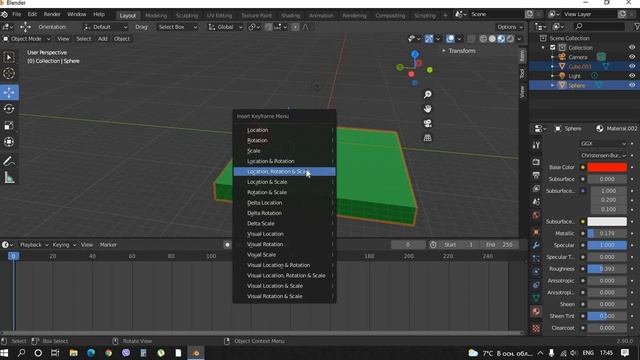640x360 pixels.
Task: Open the Texture properties checker icon
Action: pos(536,328)
